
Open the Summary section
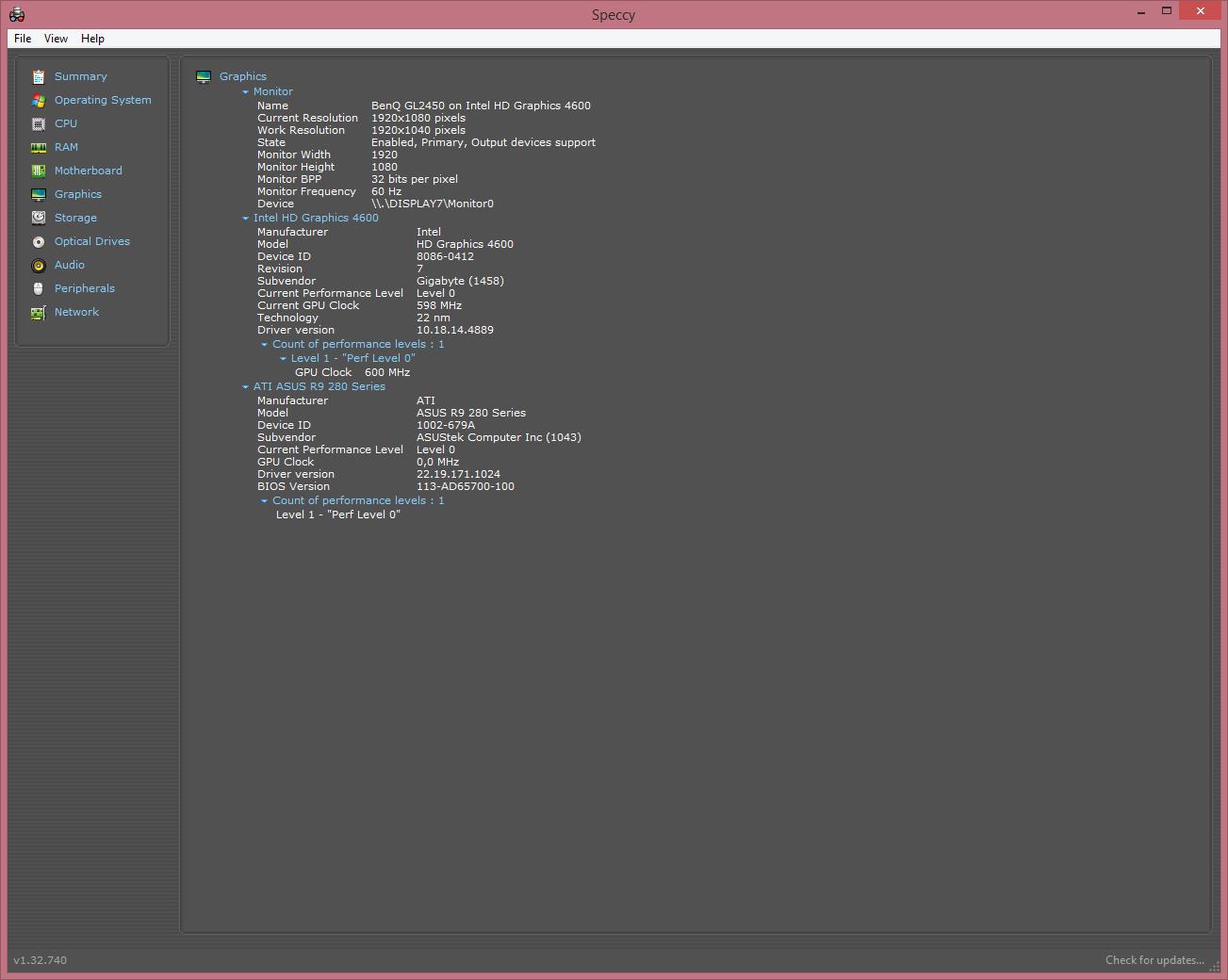click(x=80, y=76)
